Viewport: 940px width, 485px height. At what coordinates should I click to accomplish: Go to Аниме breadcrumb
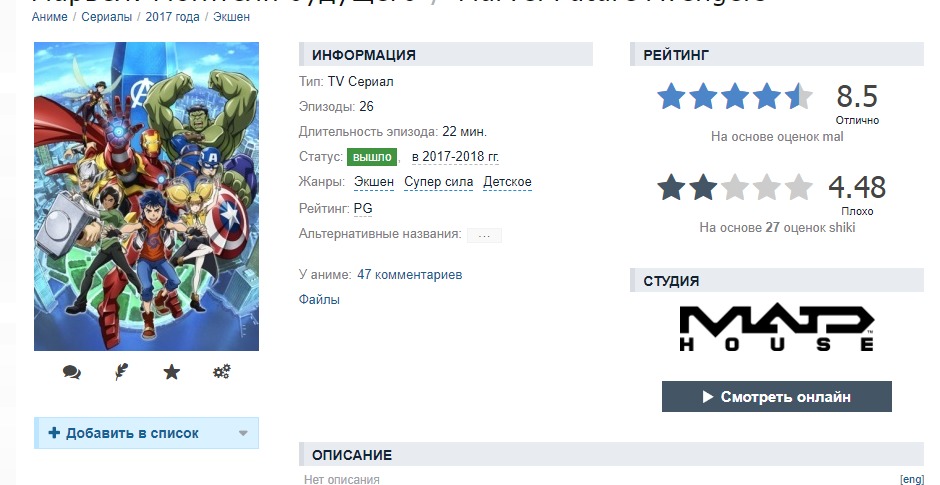[x=50, y=17]
